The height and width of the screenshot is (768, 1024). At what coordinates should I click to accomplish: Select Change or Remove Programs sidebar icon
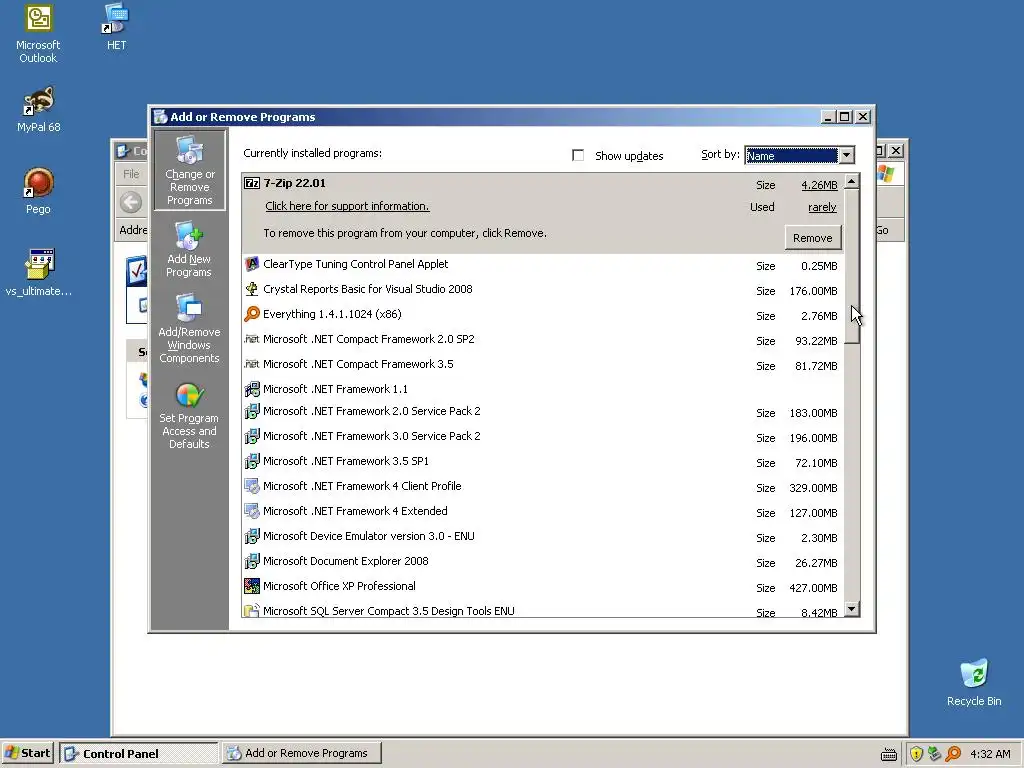coord(189,170)
